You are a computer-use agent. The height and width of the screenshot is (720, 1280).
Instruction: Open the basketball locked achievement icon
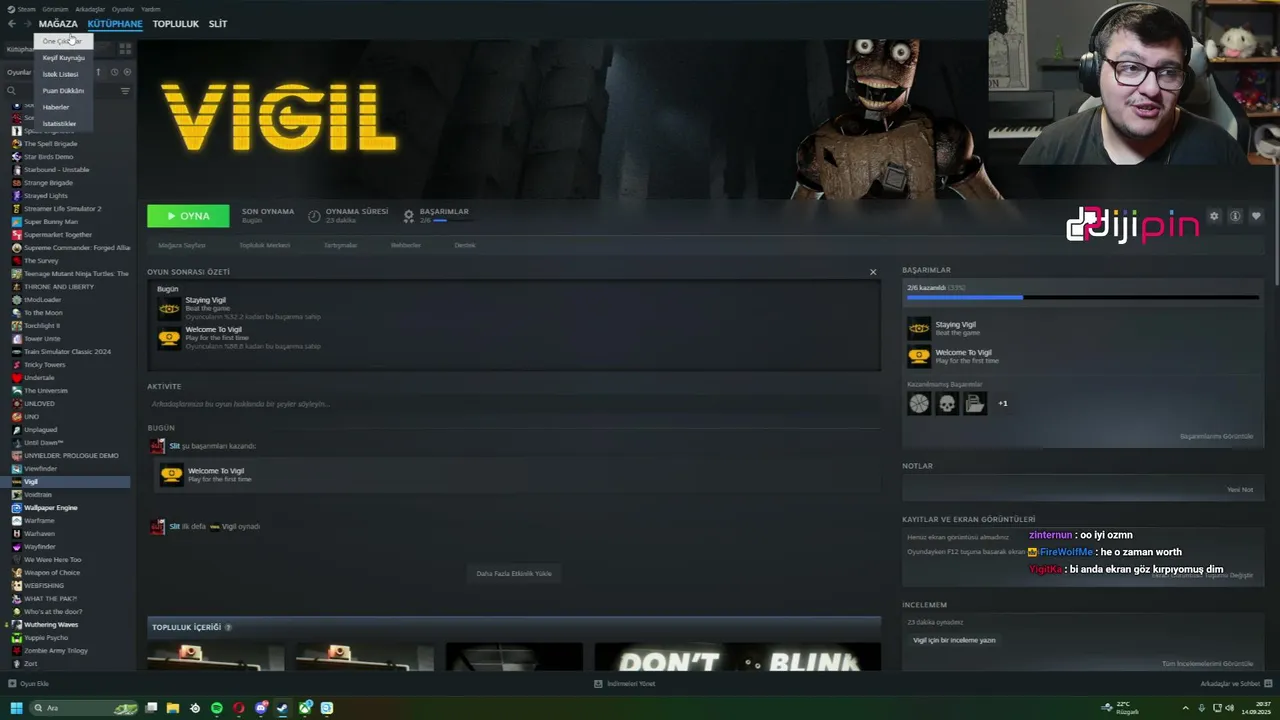click(919, 403)
